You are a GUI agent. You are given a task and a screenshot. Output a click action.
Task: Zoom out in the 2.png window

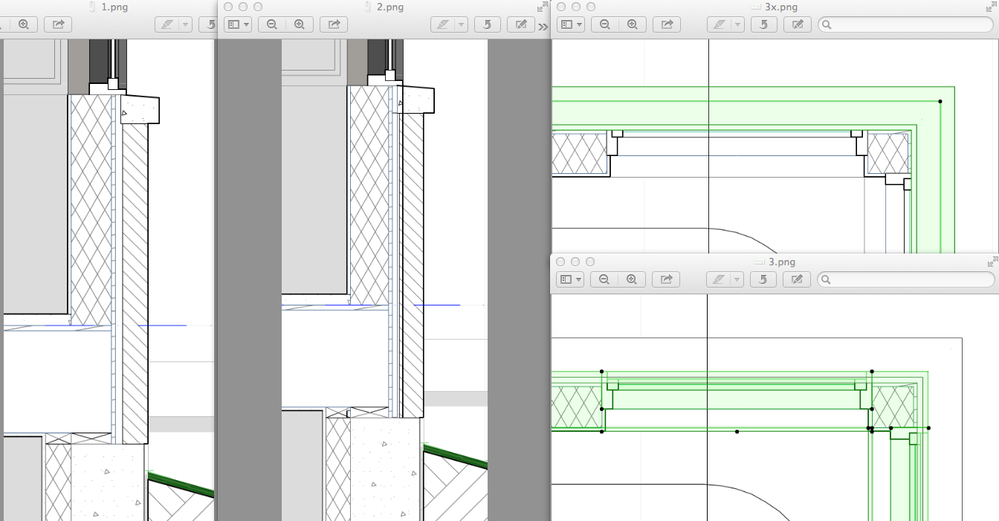pyautogui.click(x=272, y=24)
